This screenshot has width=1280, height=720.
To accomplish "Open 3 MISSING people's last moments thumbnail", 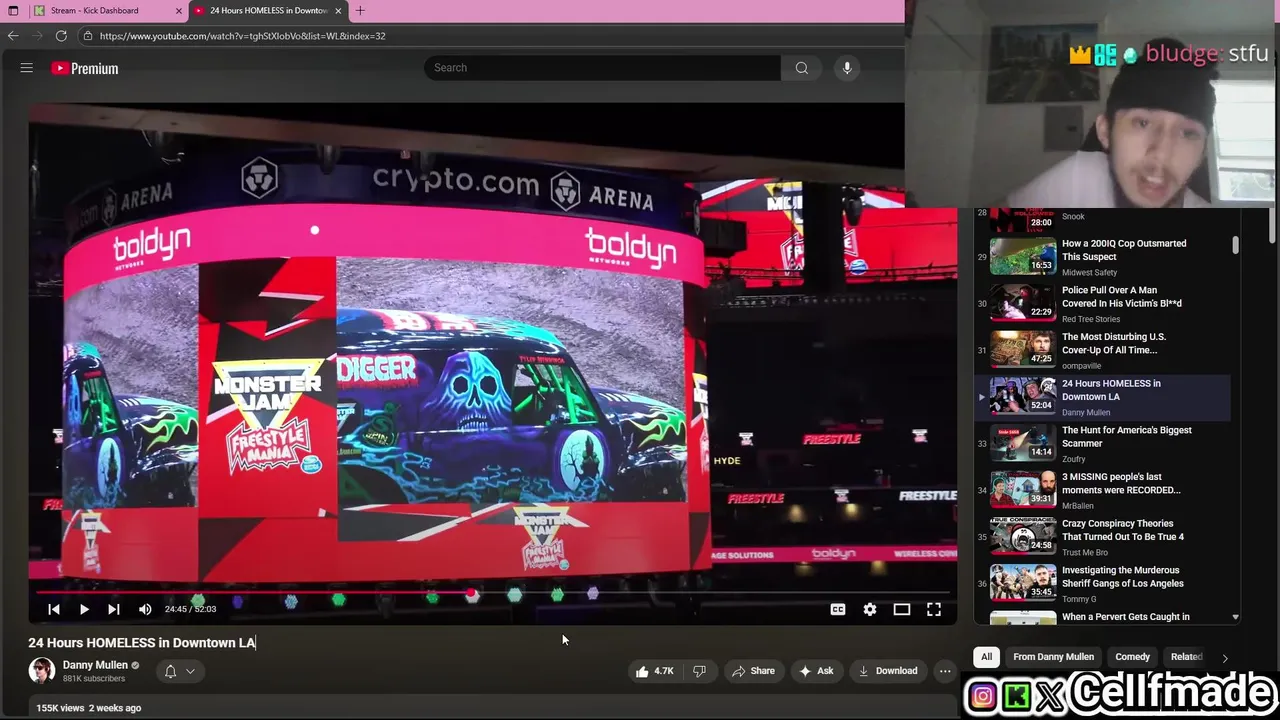I will tap(1023, 489).
